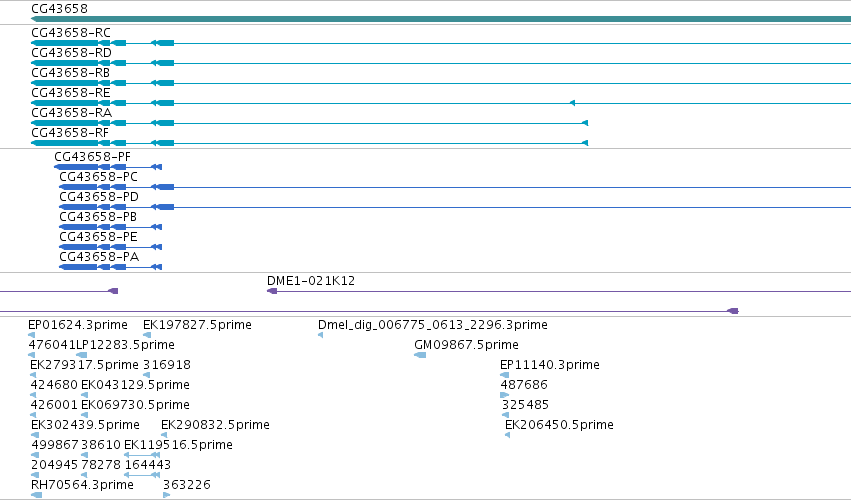The width and height of the screenshot is (851, 500).
Task: Open Dmel_dig_006775_0613_2296.3prime label
Action: coord(433,325)
